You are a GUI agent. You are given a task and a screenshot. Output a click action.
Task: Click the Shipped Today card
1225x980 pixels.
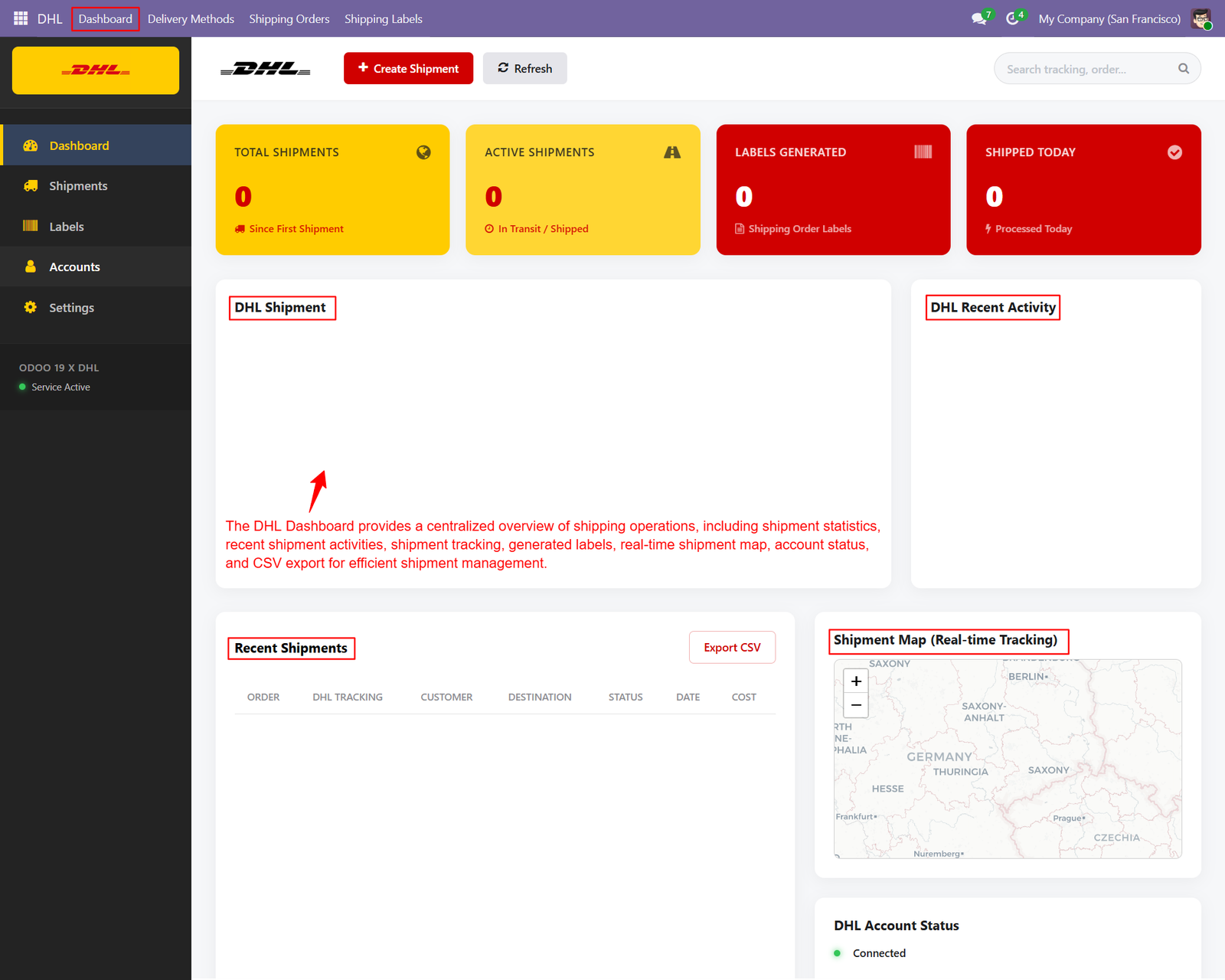(x=1083, y=190)
